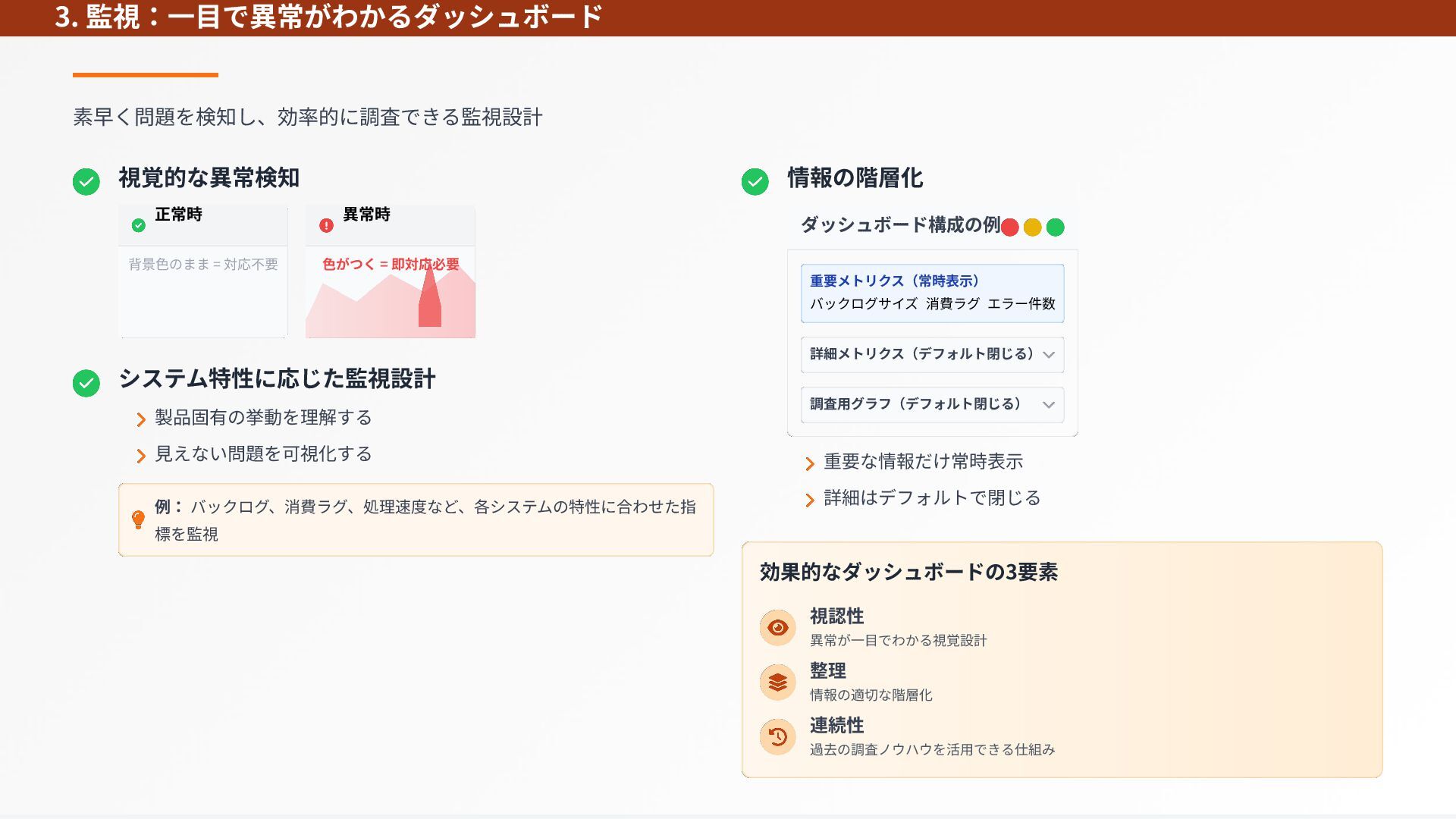Click the orange arrow before 製品固有の挙動を理解する

pyautogui.click(x=140, y=419)
